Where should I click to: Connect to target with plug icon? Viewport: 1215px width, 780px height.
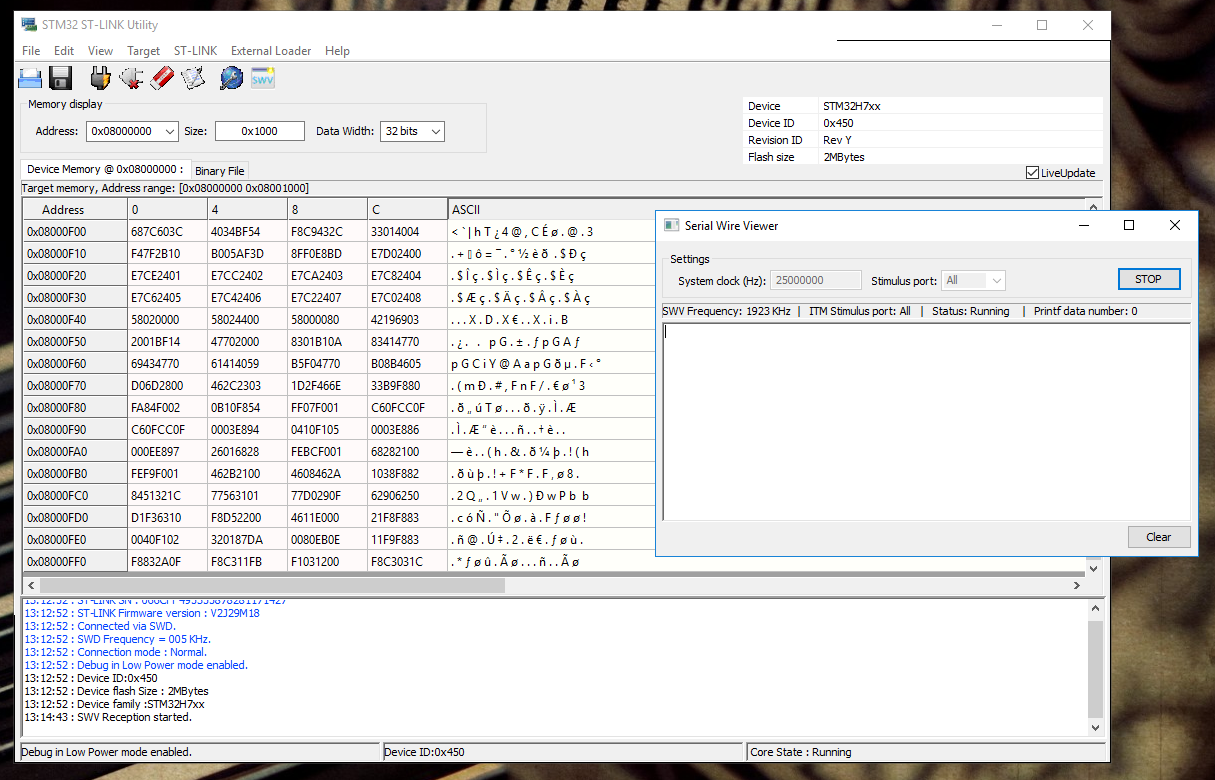[100, 78]
